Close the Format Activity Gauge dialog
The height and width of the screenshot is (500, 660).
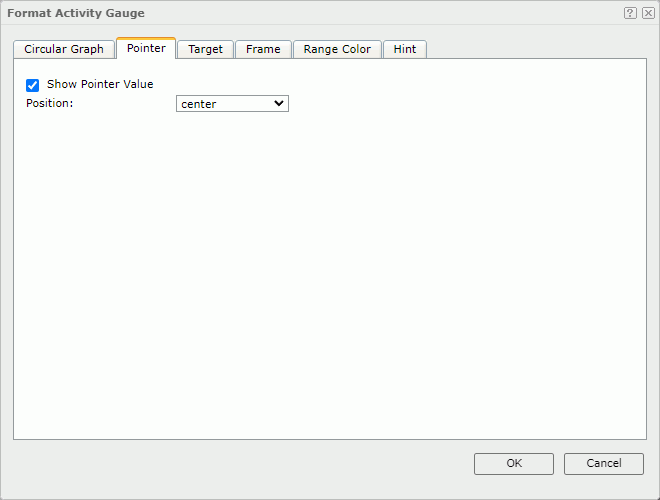[648, 13]
